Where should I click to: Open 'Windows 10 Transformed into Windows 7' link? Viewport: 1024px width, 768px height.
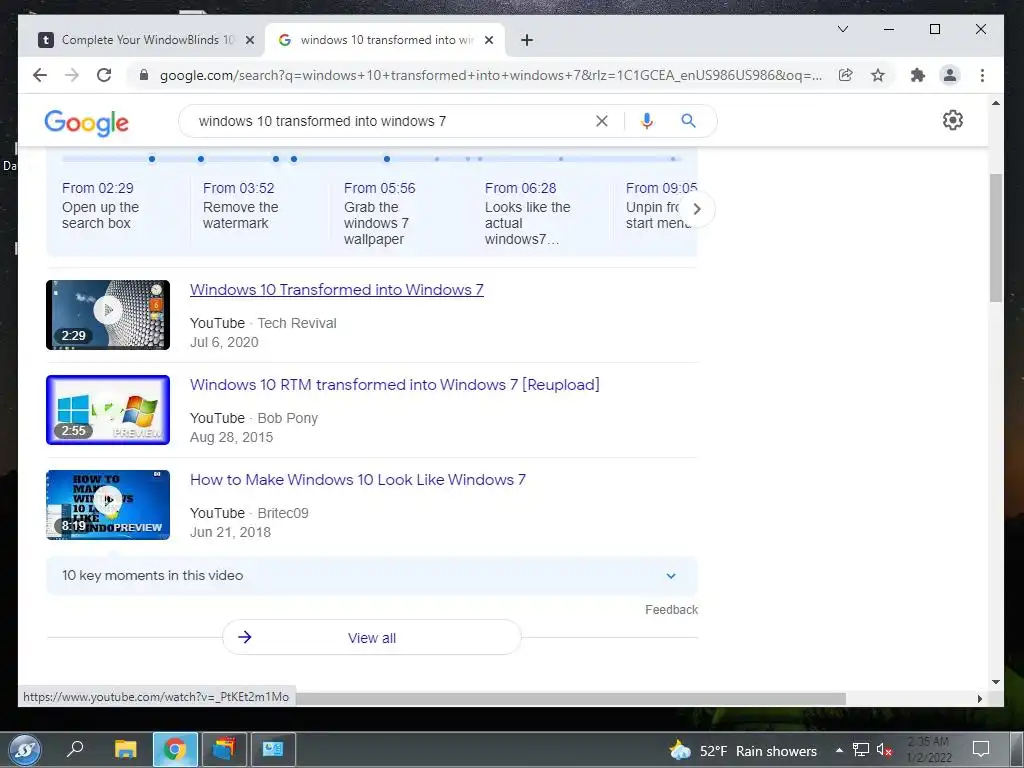pos(336,290)
